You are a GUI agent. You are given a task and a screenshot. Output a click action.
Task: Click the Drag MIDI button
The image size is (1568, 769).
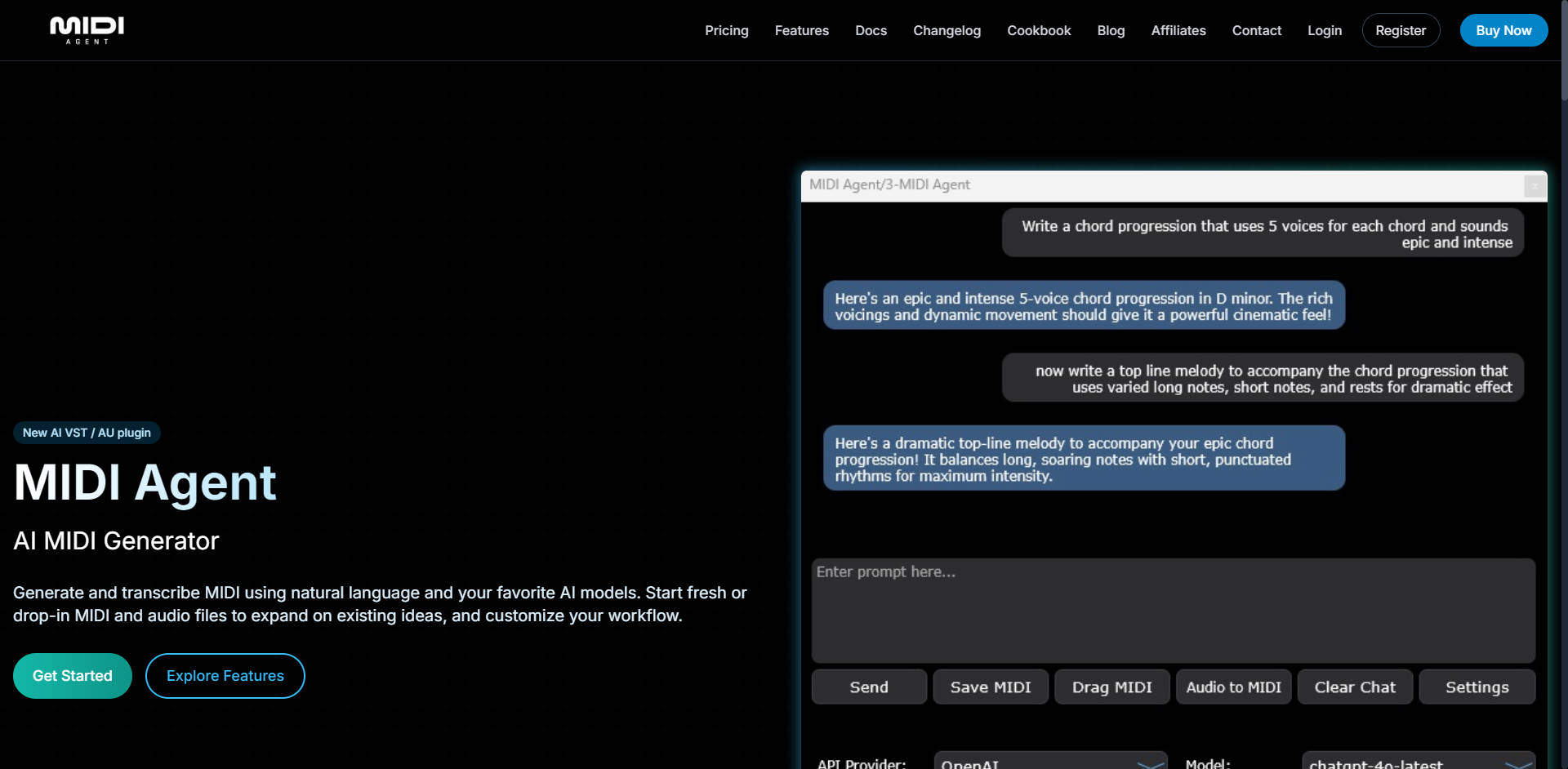tap(1111, 687)
